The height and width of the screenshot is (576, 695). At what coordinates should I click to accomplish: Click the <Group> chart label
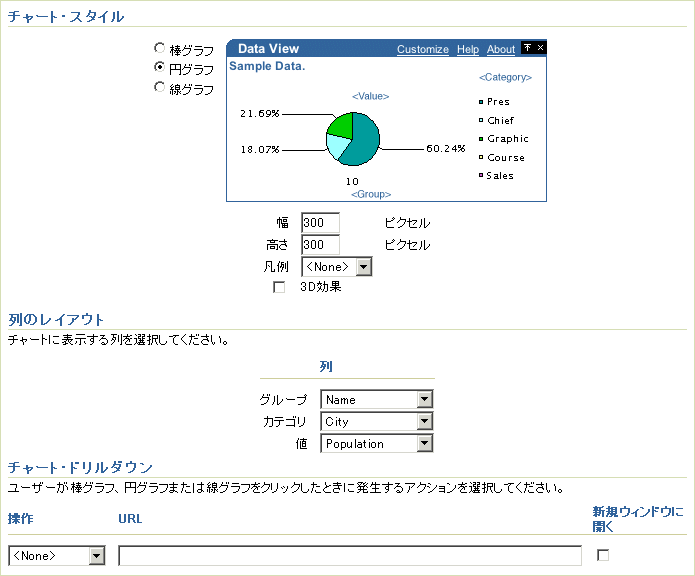click(371, 194)
